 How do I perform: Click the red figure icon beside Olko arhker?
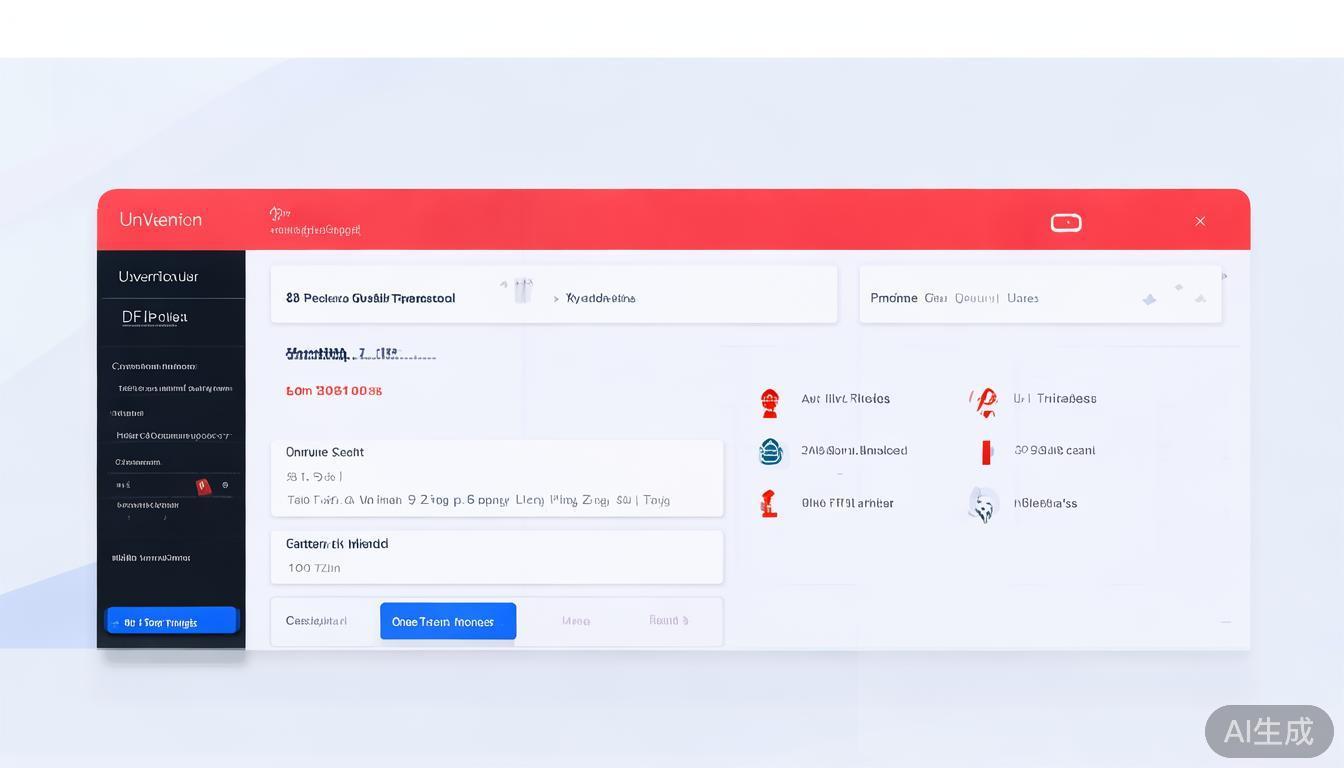tap(768, 503)
